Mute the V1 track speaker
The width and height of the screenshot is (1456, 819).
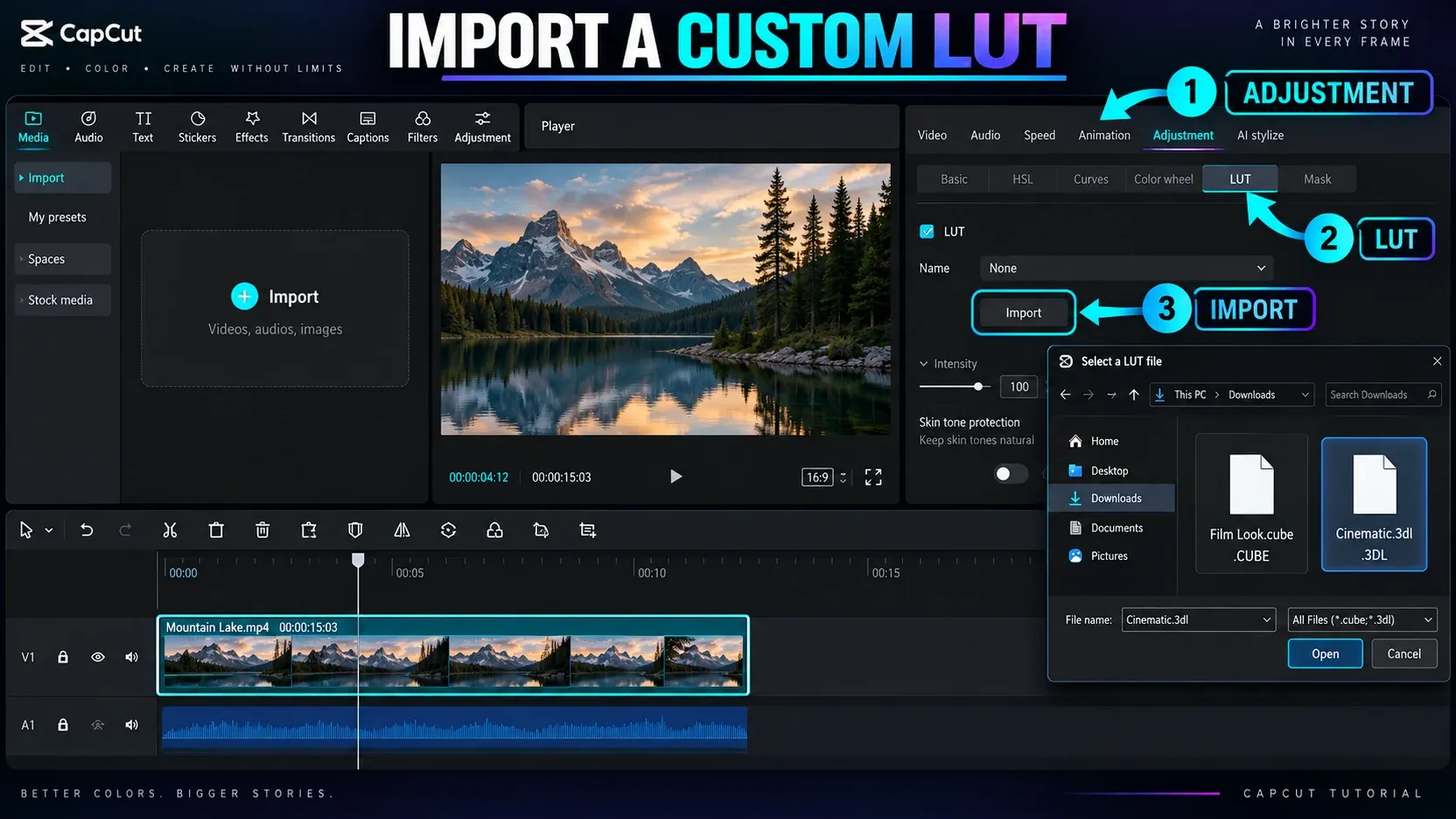point(131,657)
